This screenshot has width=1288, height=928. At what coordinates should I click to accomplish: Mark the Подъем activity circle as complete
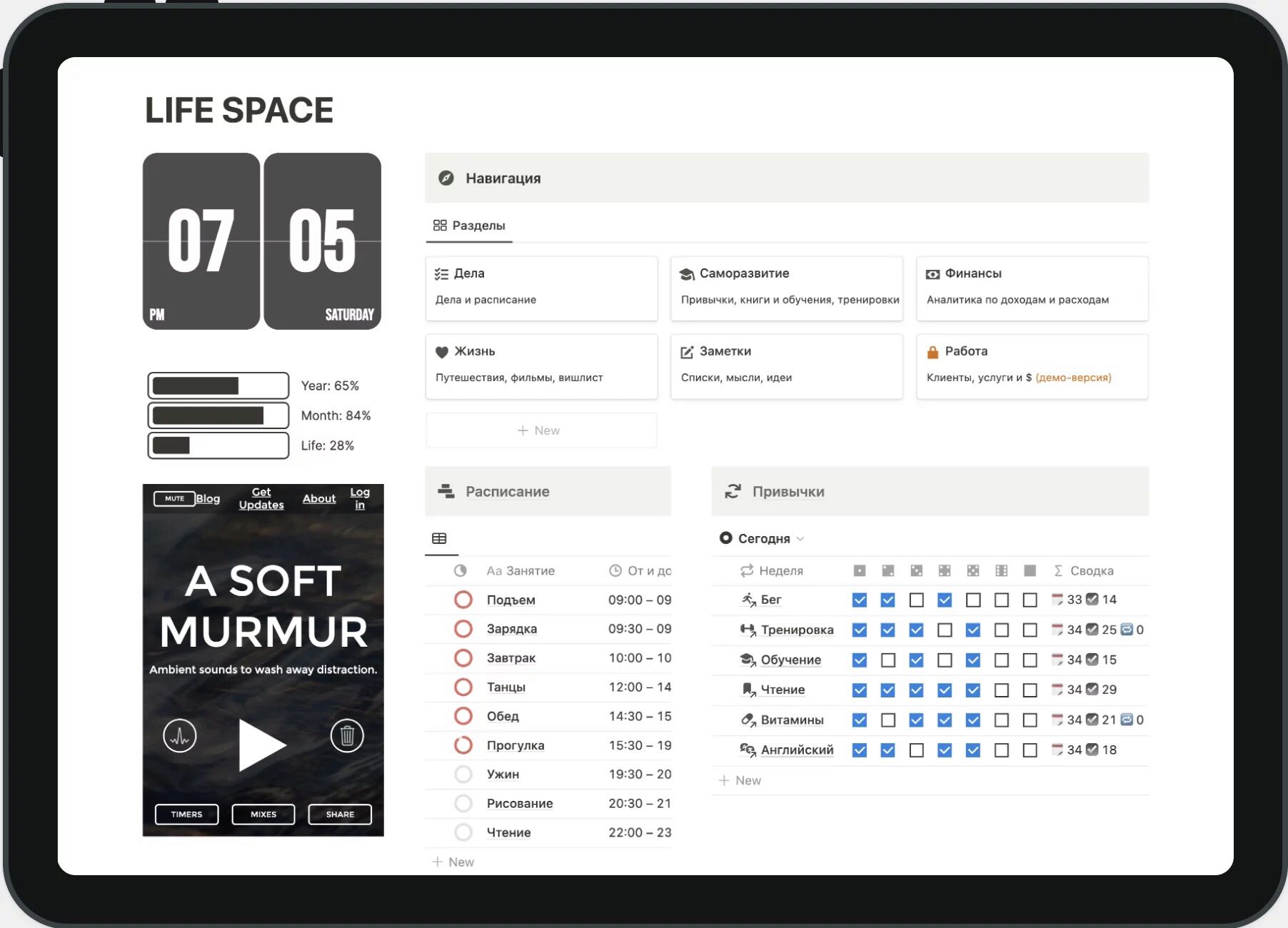click(x=463, y=600)
